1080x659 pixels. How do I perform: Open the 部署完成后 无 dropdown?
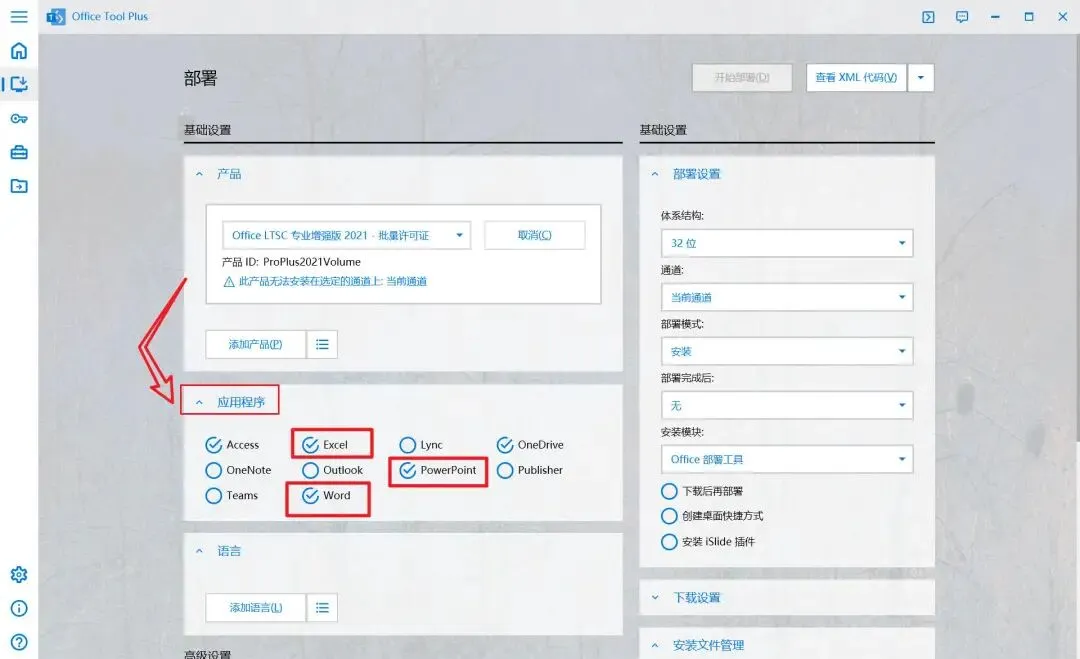[787, 406]
